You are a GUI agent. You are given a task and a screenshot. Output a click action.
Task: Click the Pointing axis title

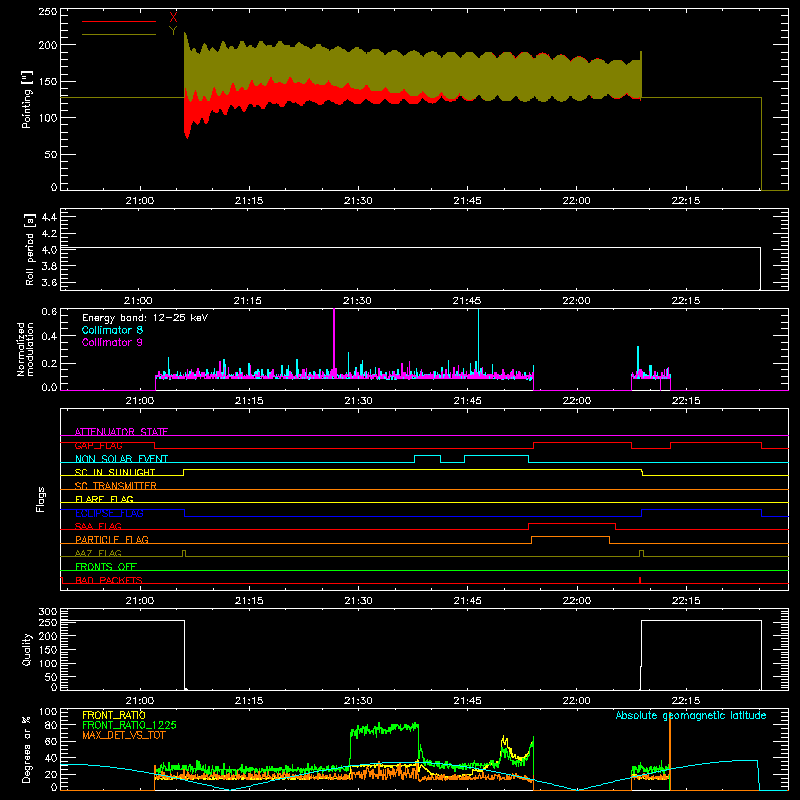[x=27, y=99]
